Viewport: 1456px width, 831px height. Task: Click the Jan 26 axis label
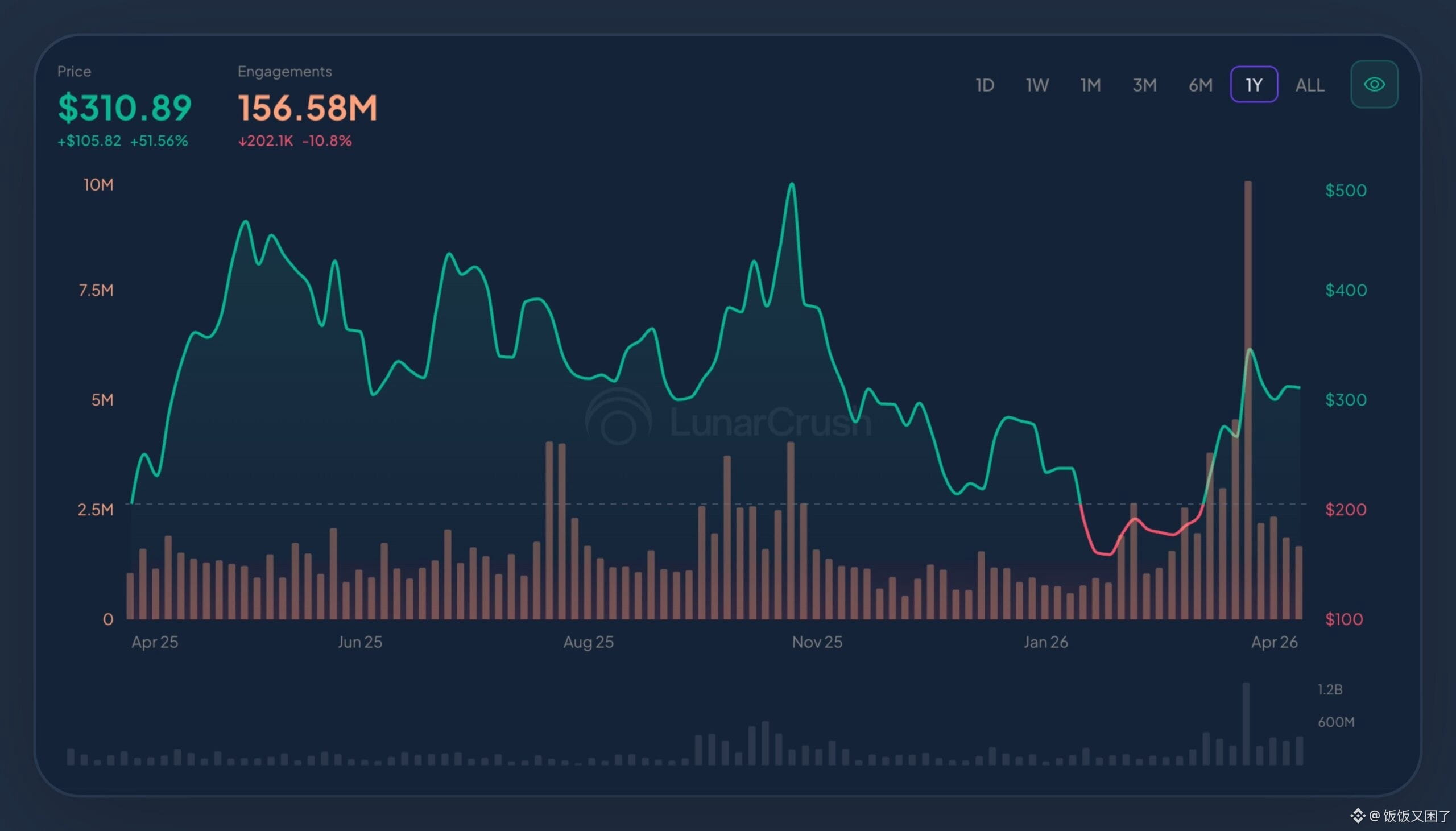click(x=1045, y=642)
